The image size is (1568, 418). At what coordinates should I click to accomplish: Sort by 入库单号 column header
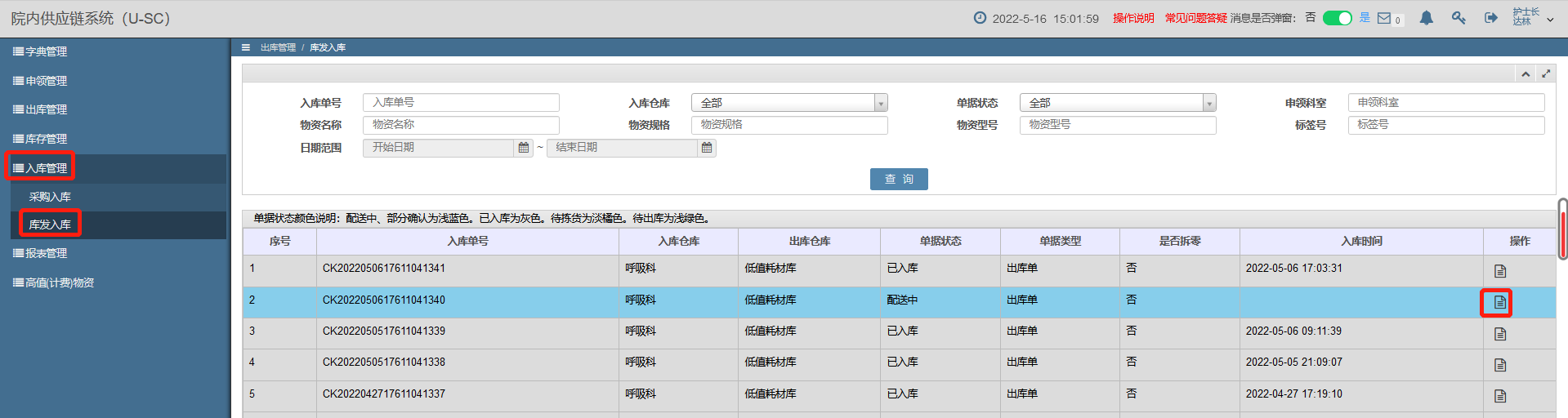click(x=468, y=241)
